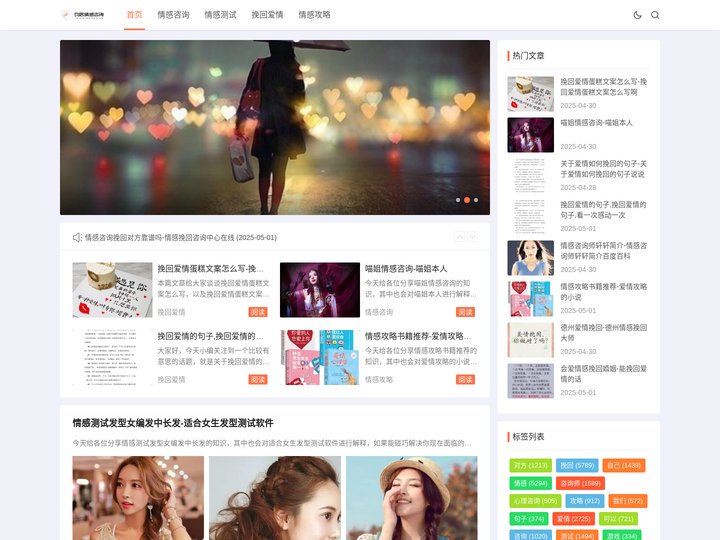
Task: Open sidebar article 挽回爱情的句子,看一次感动一次
Action: click(x=603, y=210)
